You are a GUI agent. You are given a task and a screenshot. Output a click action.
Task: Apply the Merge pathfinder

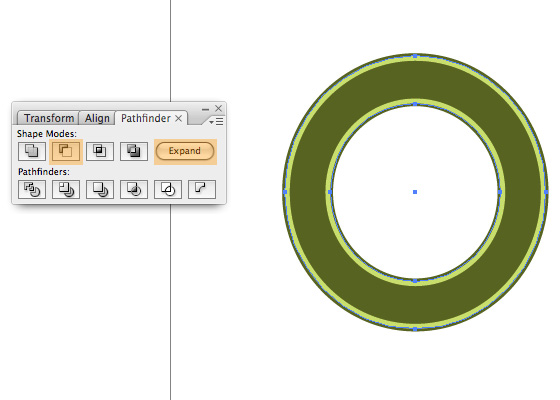(100, 189)
